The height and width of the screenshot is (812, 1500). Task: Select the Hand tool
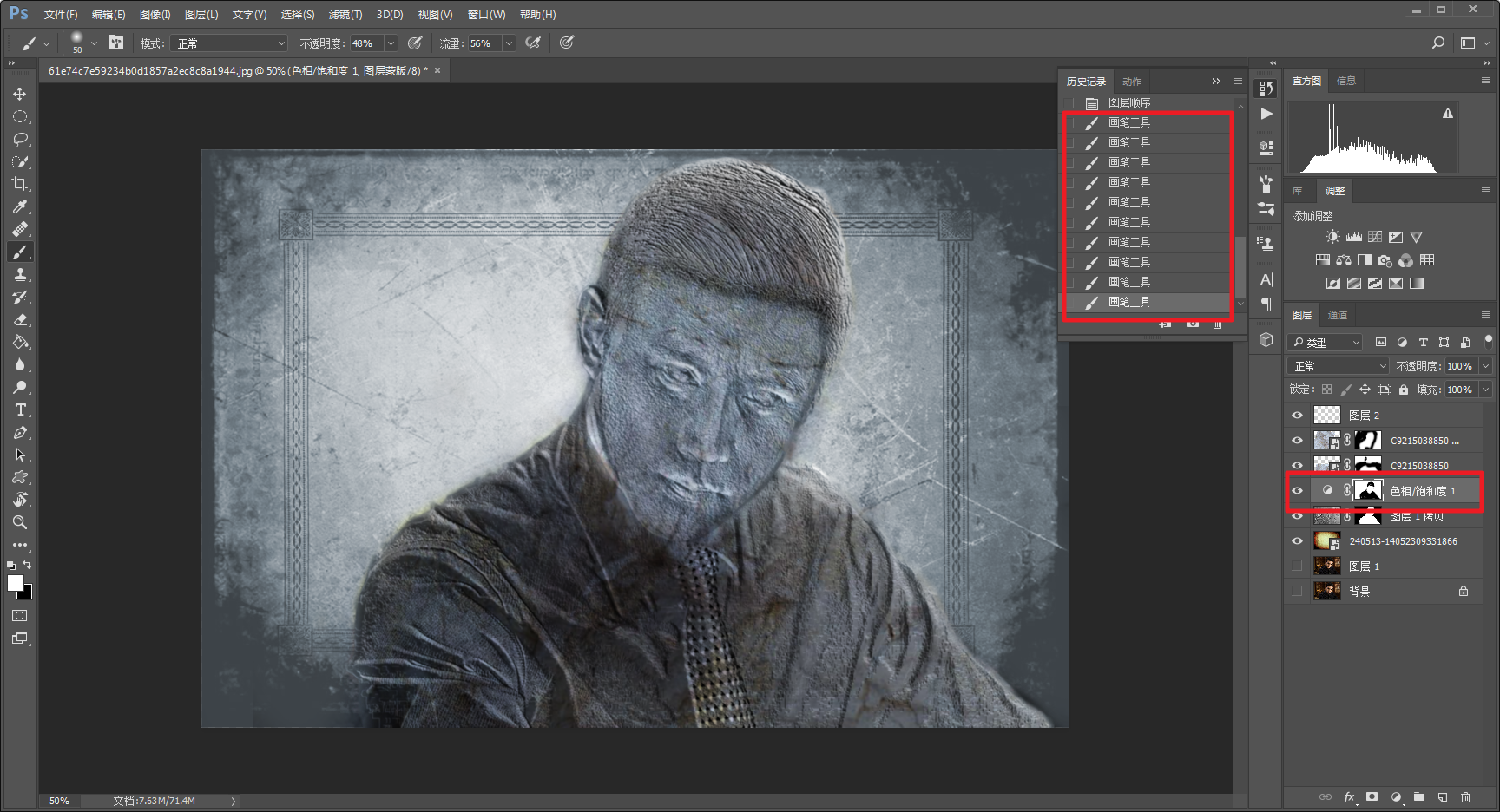tap(20, 500)
